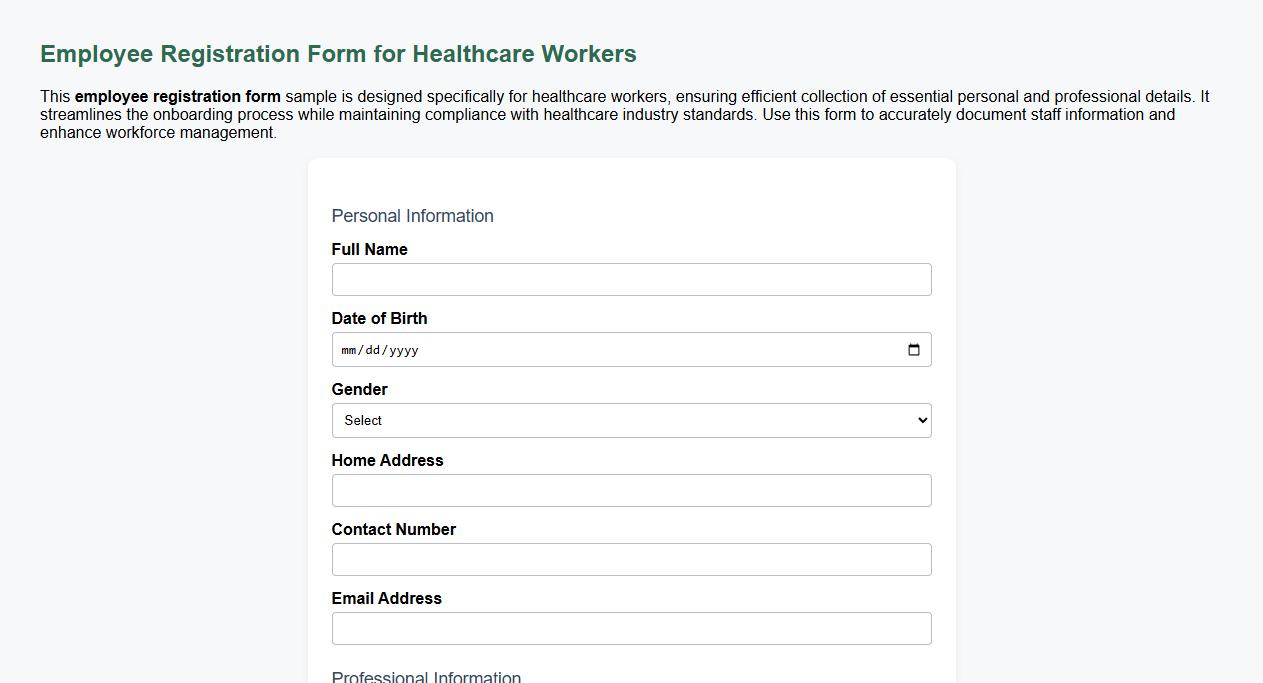This screenshot has height=683, width=1263.
Task: Click the Contact Number entry field
Action: [631, 559]
